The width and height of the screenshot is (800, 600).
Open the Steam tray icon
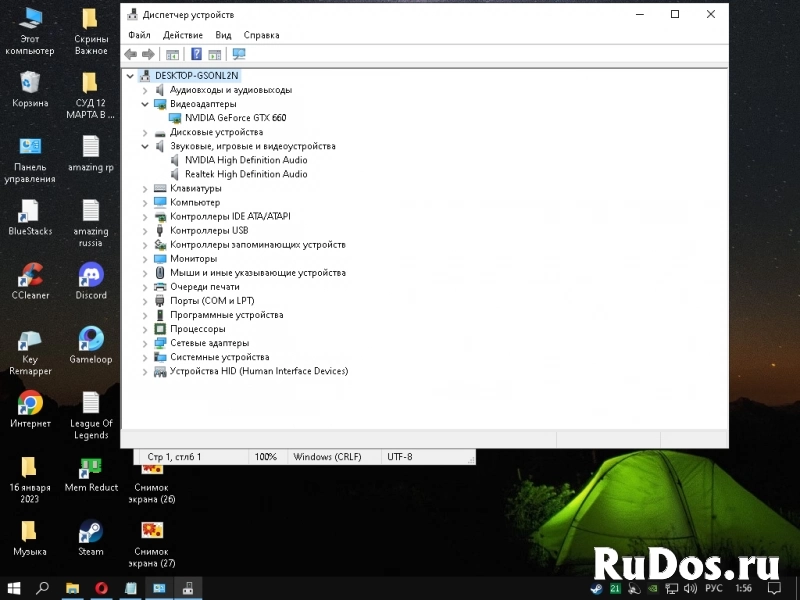click(596, 589)
